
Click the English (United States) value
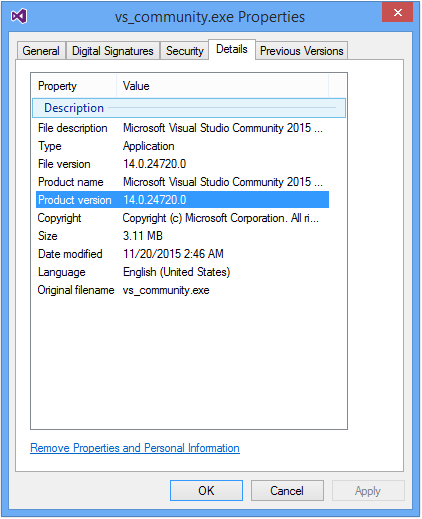click(x=177, y=272)
